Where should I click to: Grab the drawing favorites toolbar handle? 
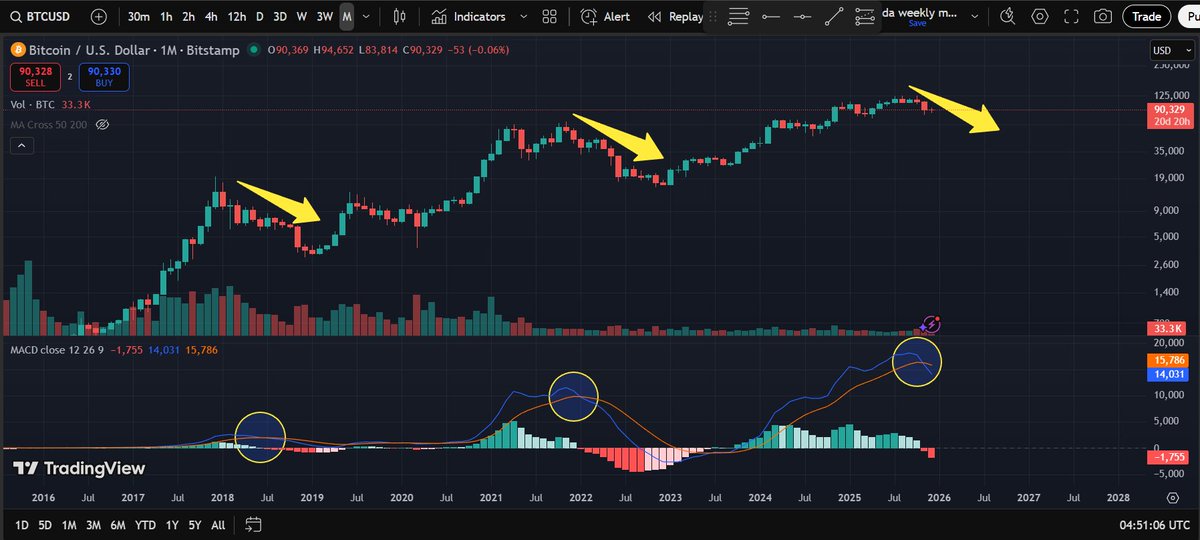tap(713, 17)
